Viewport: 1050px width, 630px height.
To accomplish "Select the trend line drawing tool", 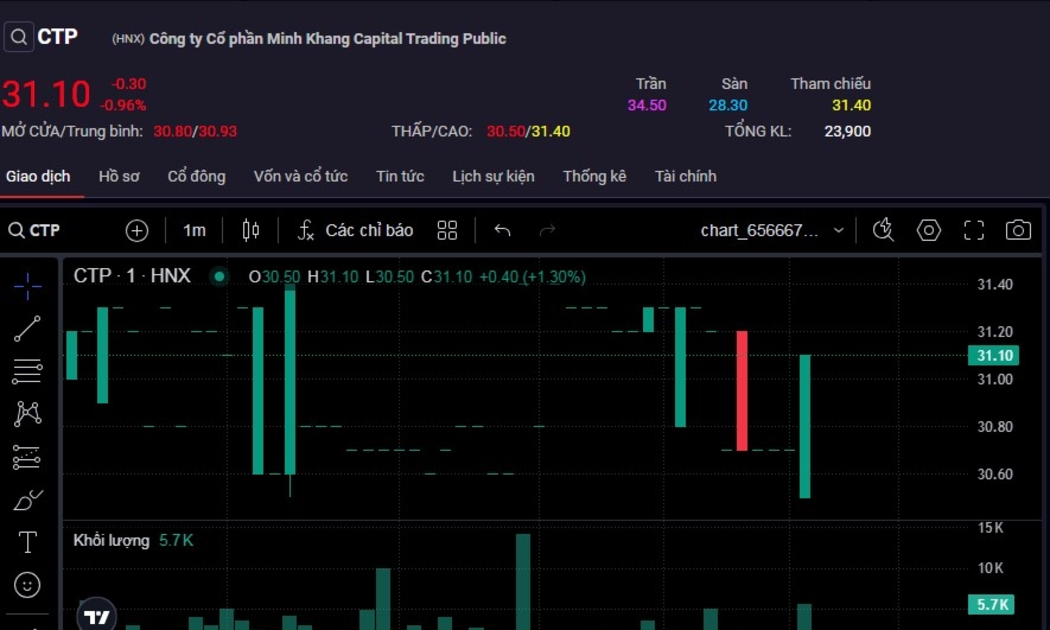I will pyautogui.click(x=28, y=329).
